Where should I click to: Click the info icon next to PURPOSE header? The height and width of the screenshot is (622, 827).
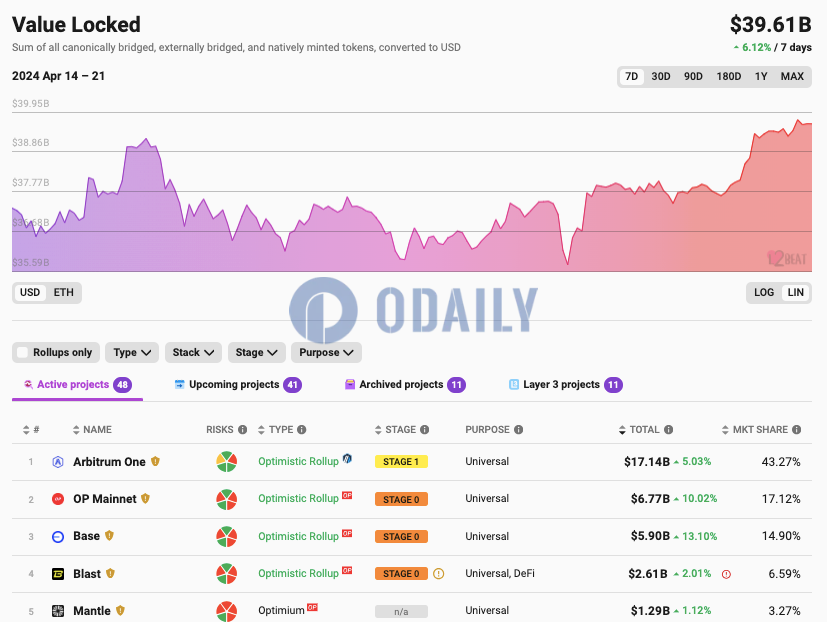pos(518,429)
